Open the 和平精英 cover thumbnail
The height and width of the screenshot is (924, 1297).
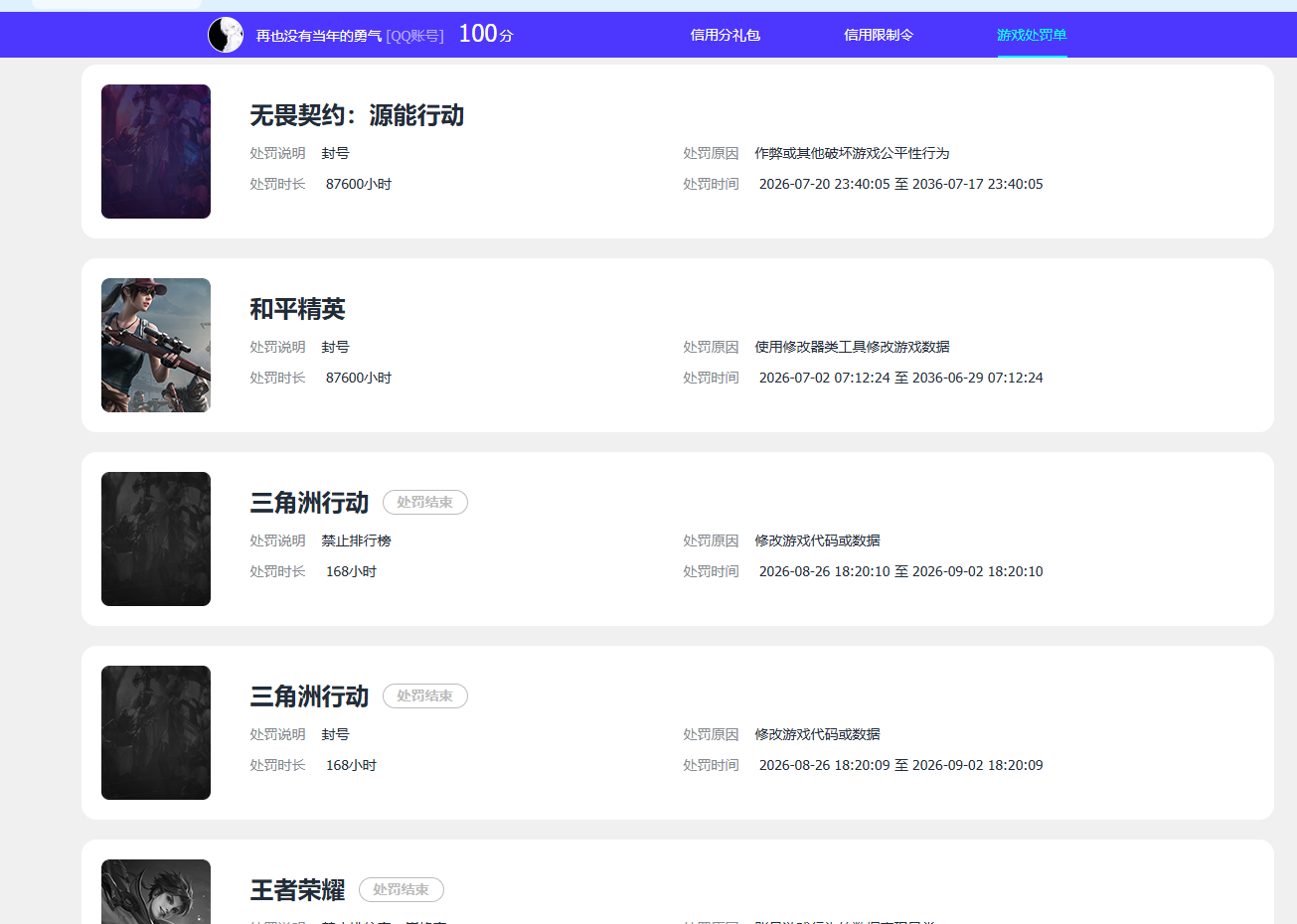pos(156,345)
